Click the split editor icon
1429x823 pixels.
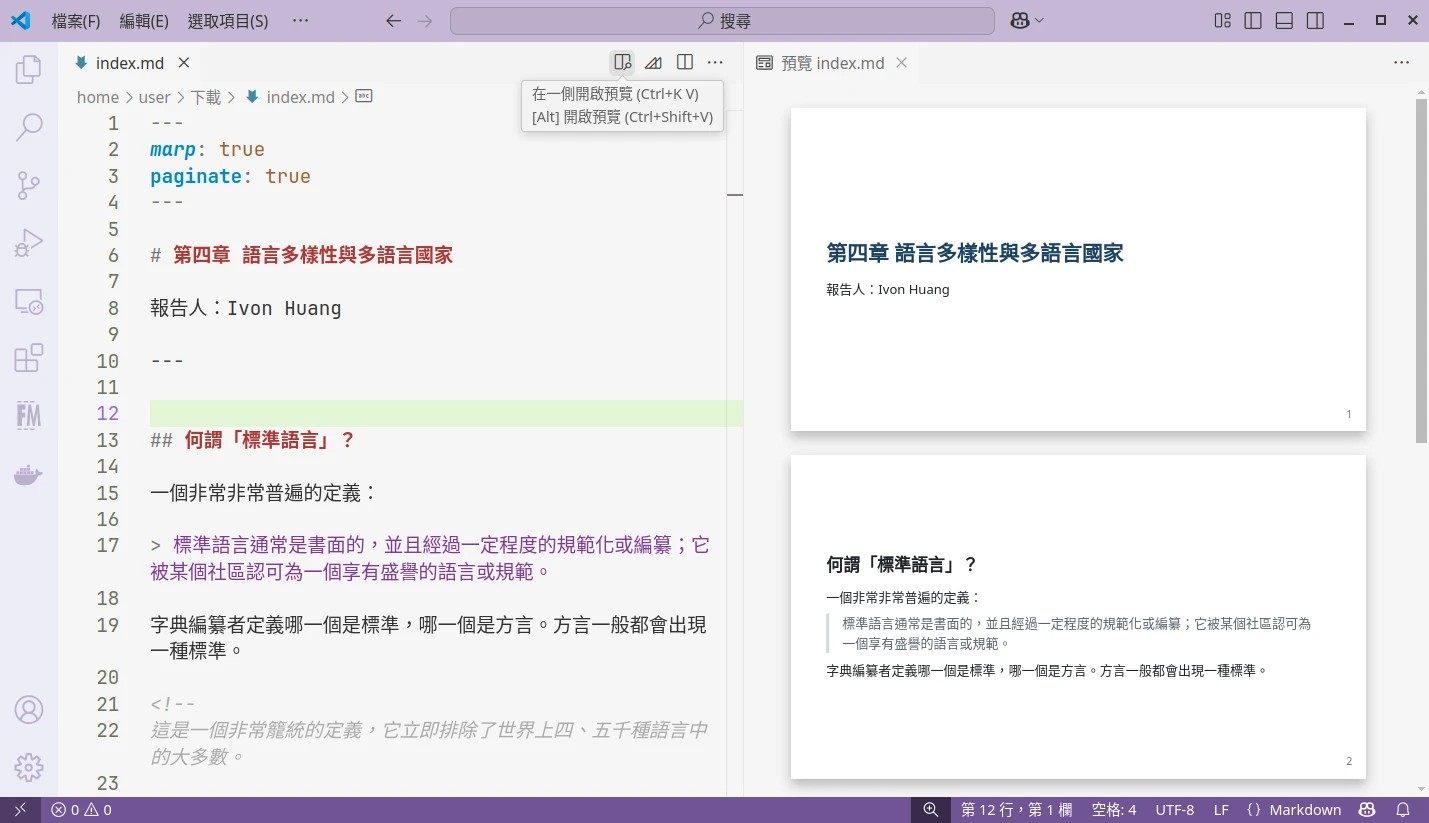[x=685, y=63]
